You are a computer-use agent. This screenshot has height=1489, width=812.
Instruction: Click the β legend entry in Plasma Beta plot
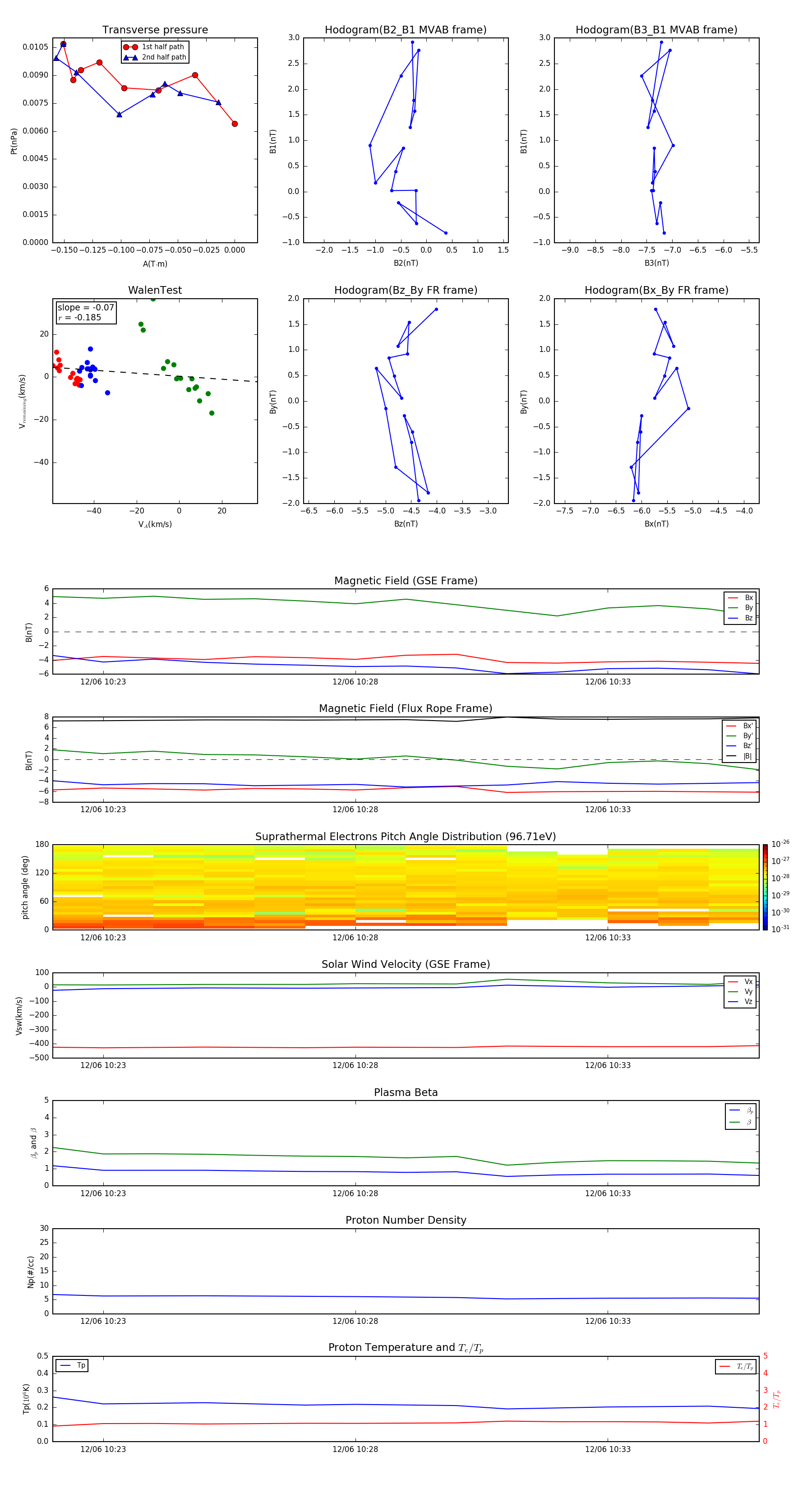pyautogui.click(x=741, y=1122)
